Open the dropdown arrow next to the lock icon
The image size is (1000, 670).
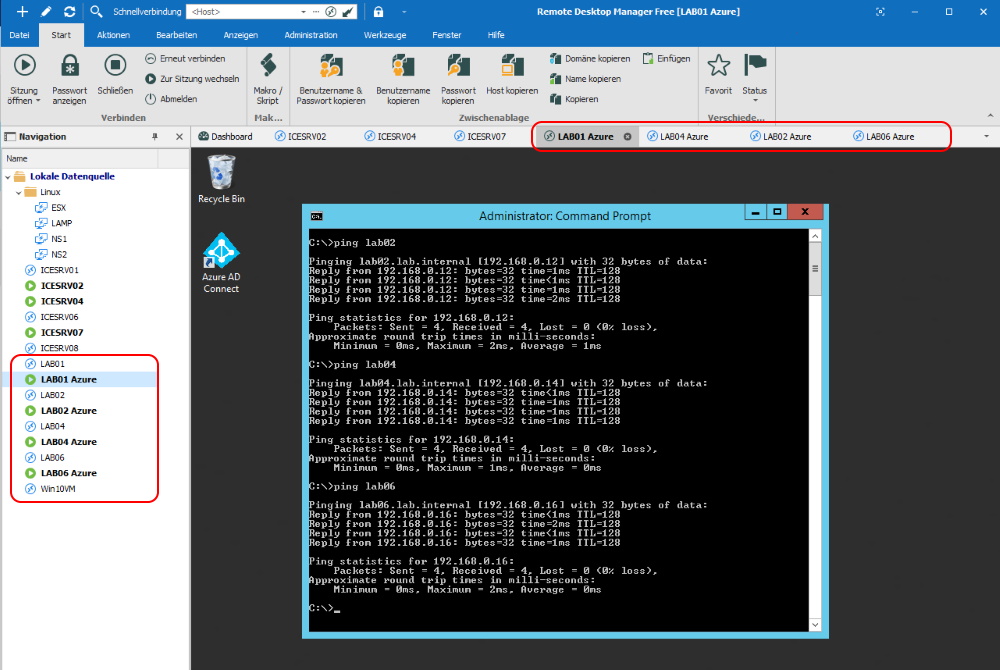(404, 11)
